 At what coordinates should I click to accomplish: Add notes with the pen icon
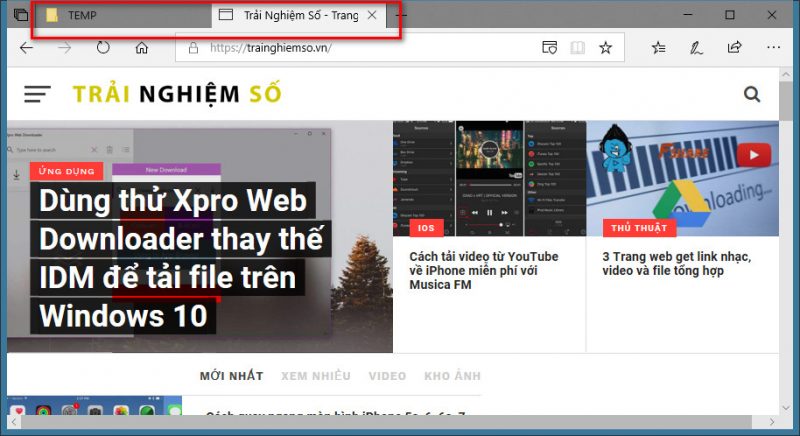[x=696, y=48]
